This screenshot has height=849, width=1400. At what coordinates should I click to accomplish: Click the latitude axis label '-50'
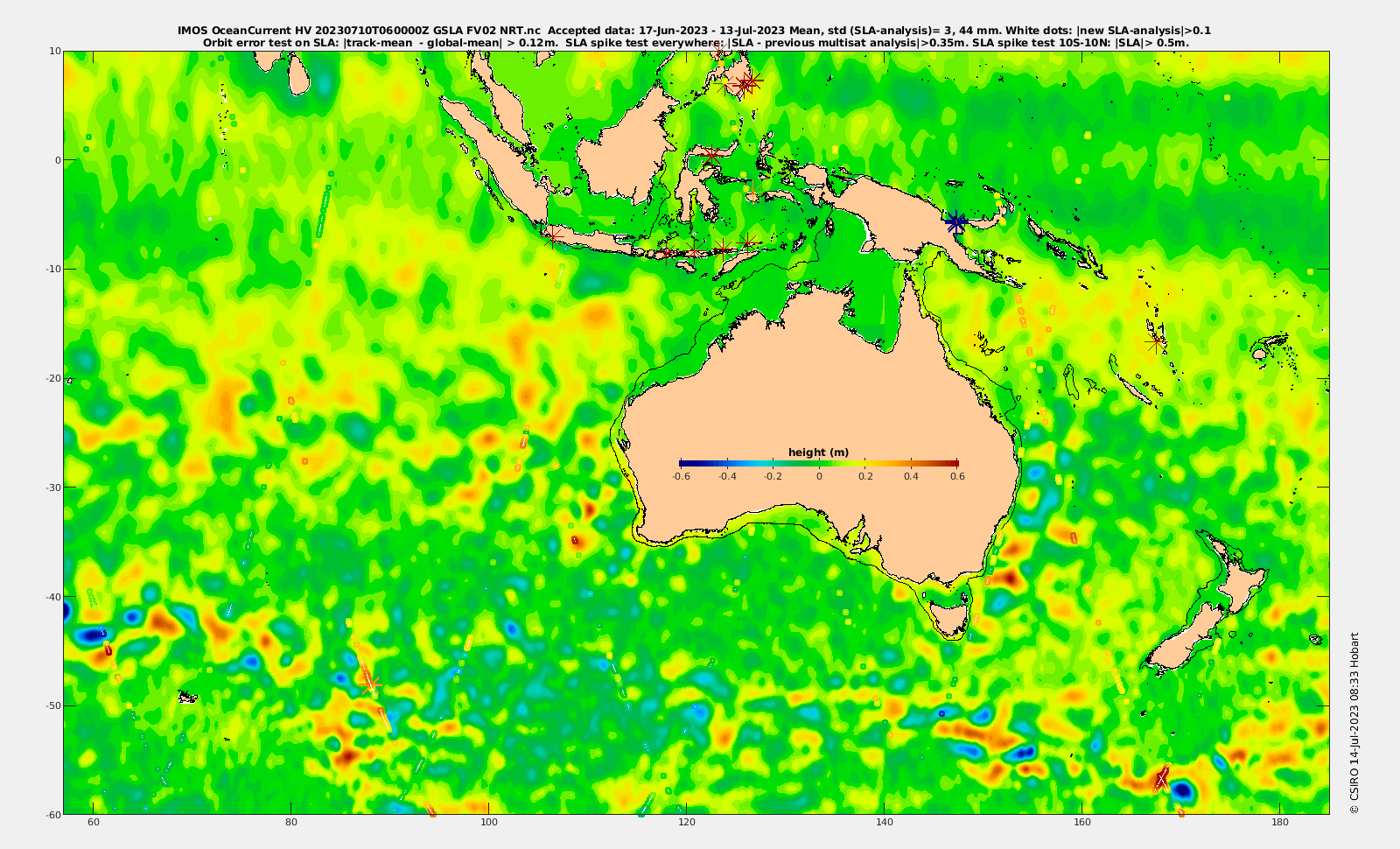52,705
